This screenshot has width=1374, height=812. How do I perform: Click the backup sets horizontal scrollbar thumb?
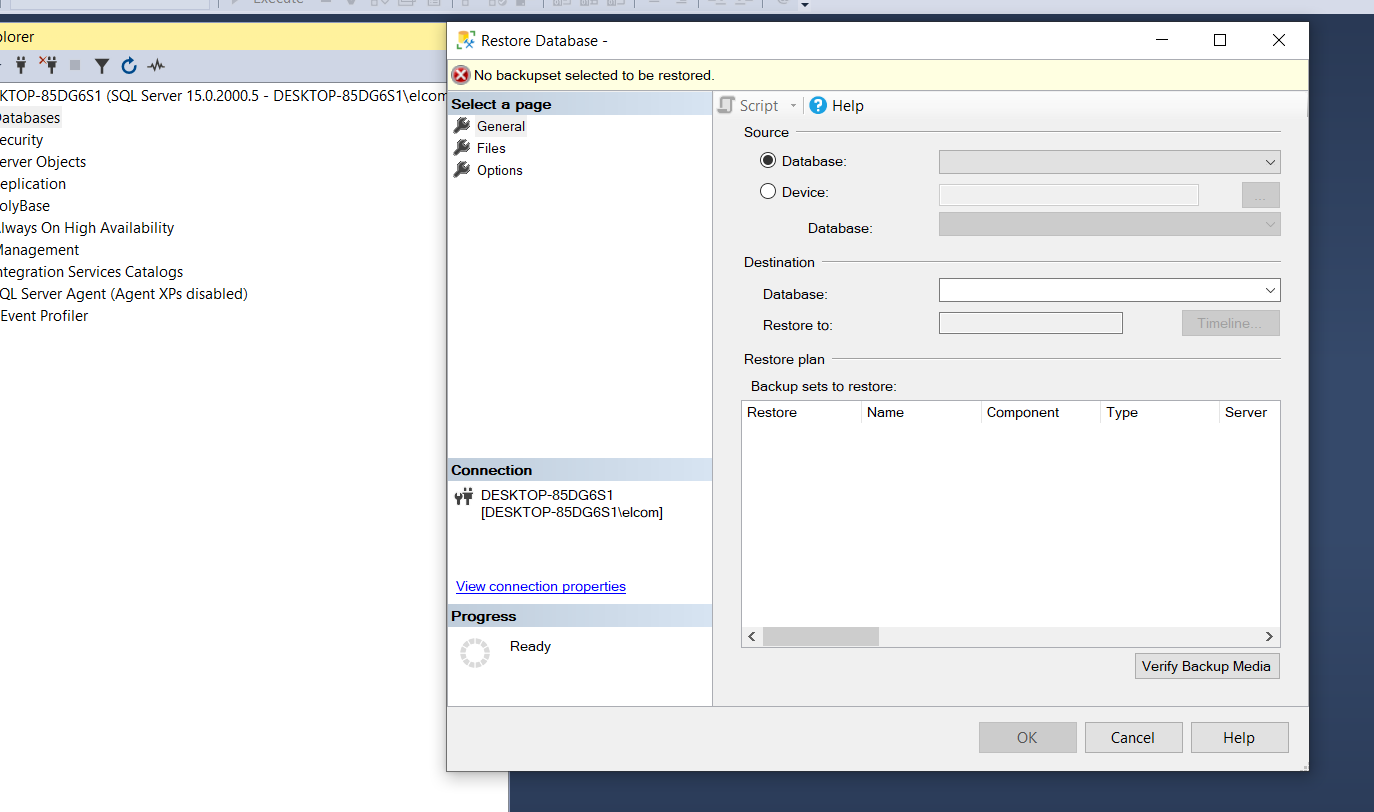click(x=820, y=637)
